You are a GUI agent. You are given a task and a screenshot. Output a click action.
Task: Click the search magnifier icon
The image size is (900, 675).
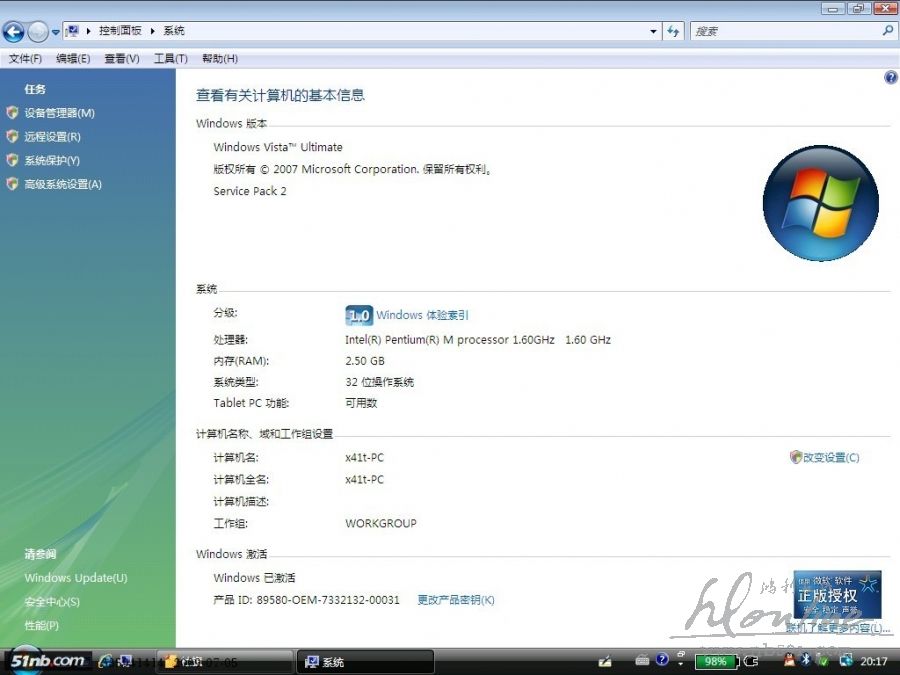887,31
